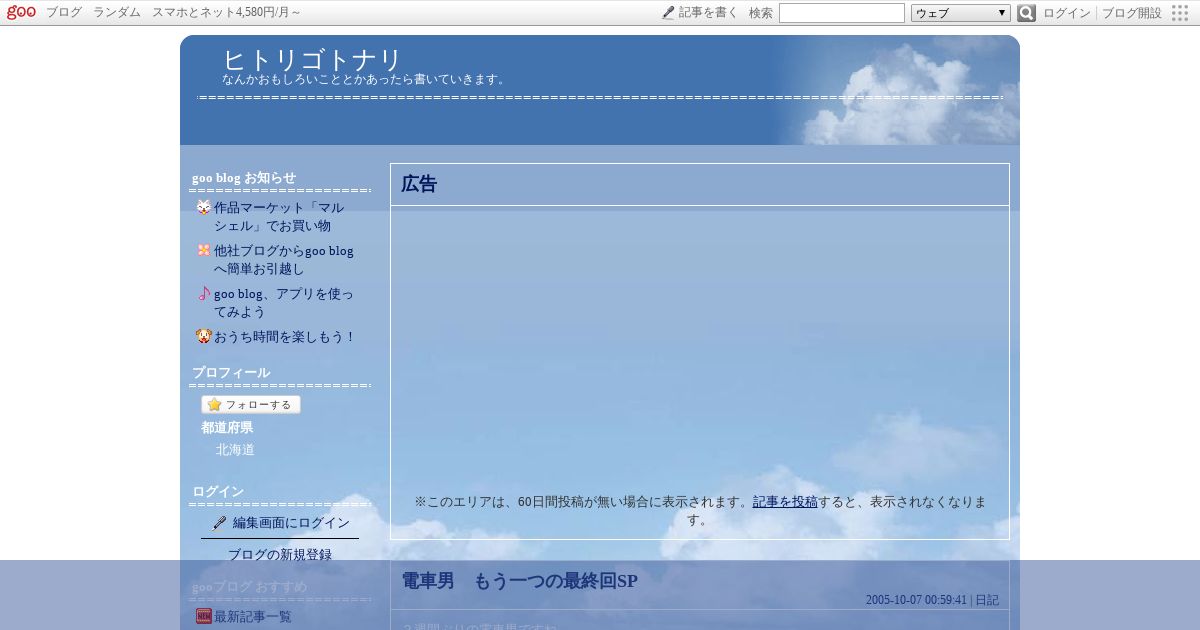
Task: Click ブログの新規登録 link
Action: click(x=280, y=555)
